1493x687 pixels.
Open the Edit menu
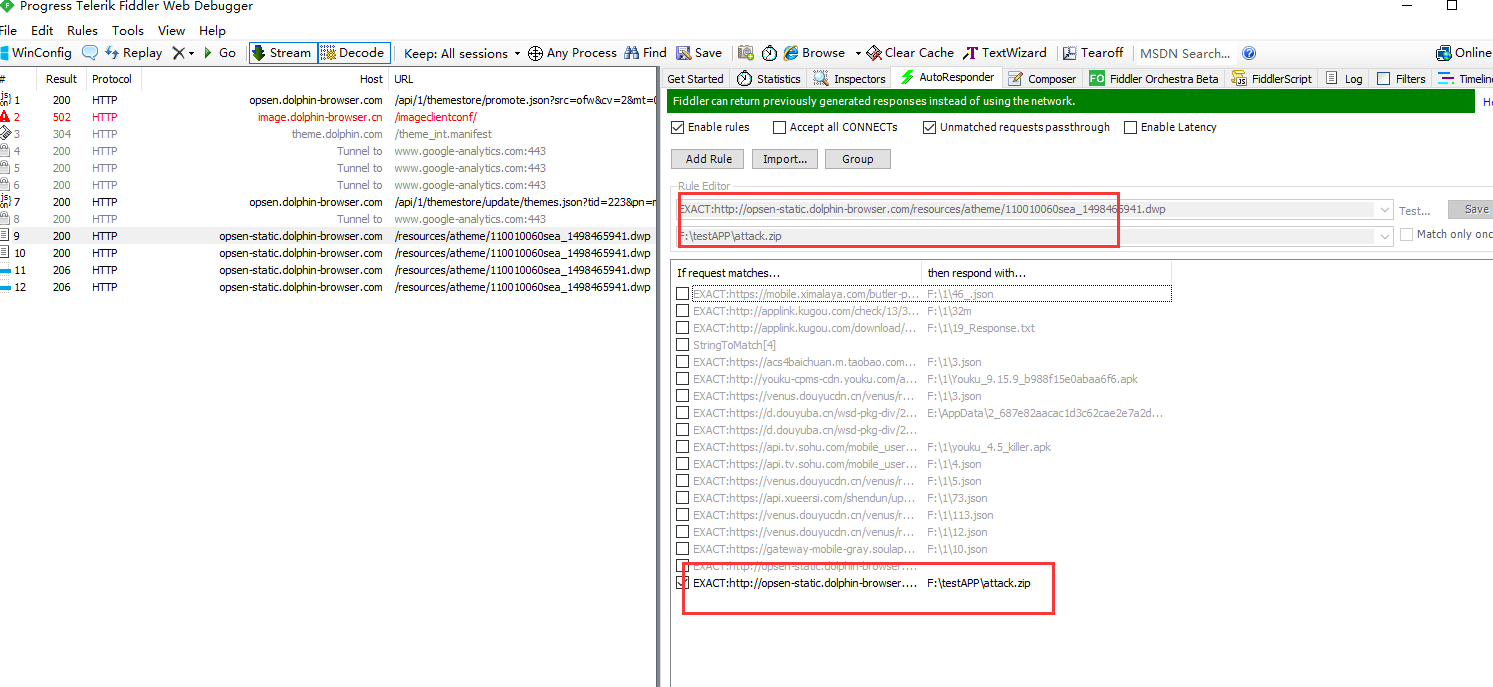(42, 31)
